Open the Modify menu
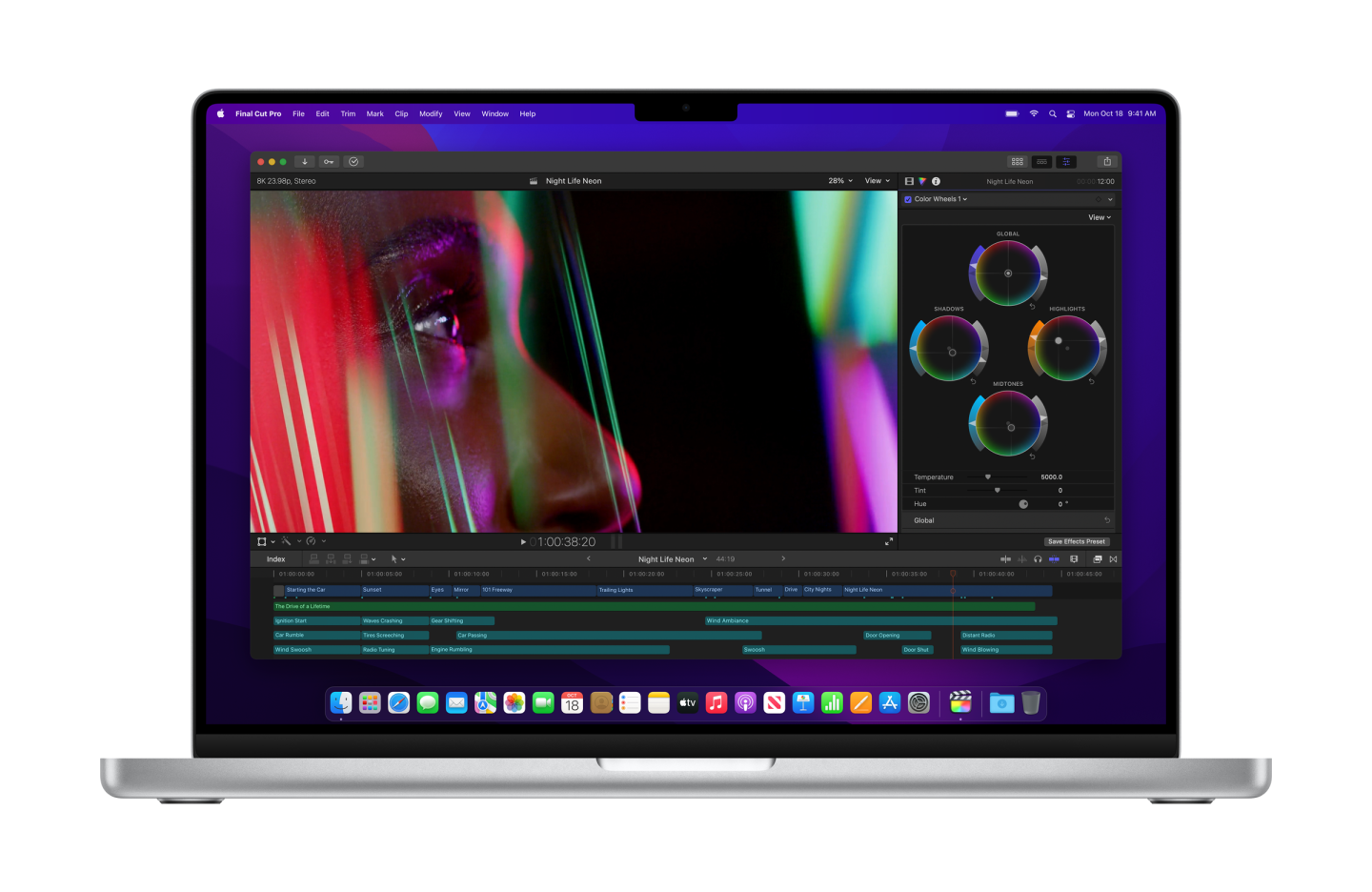 coord(431,113)
